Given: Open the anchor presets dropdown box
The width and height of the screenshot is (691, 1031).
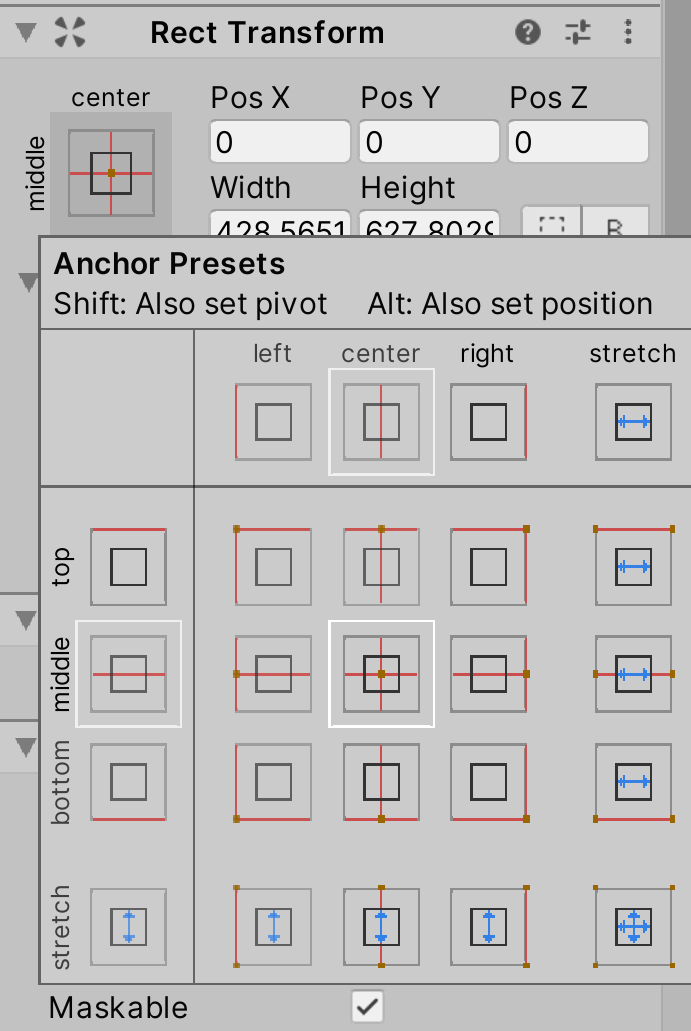Looking at the screenshot, I should [111, 173].
